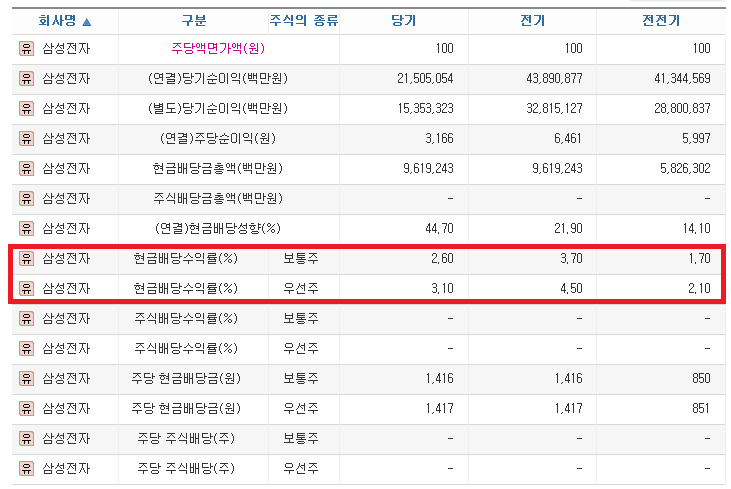Click the 유 icon in 주당 주식배당 우선주 row
Screen dimensions: 731x489
(26, 468)
